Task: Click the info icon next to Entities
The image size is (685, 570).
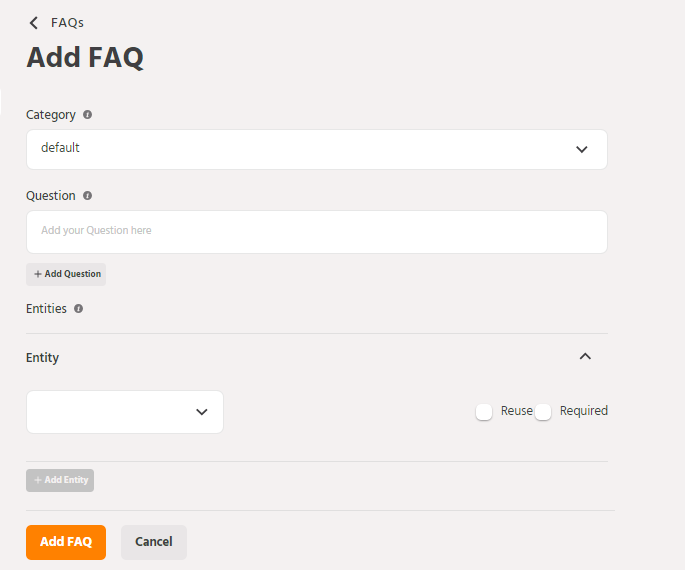Action: (78, 309)
